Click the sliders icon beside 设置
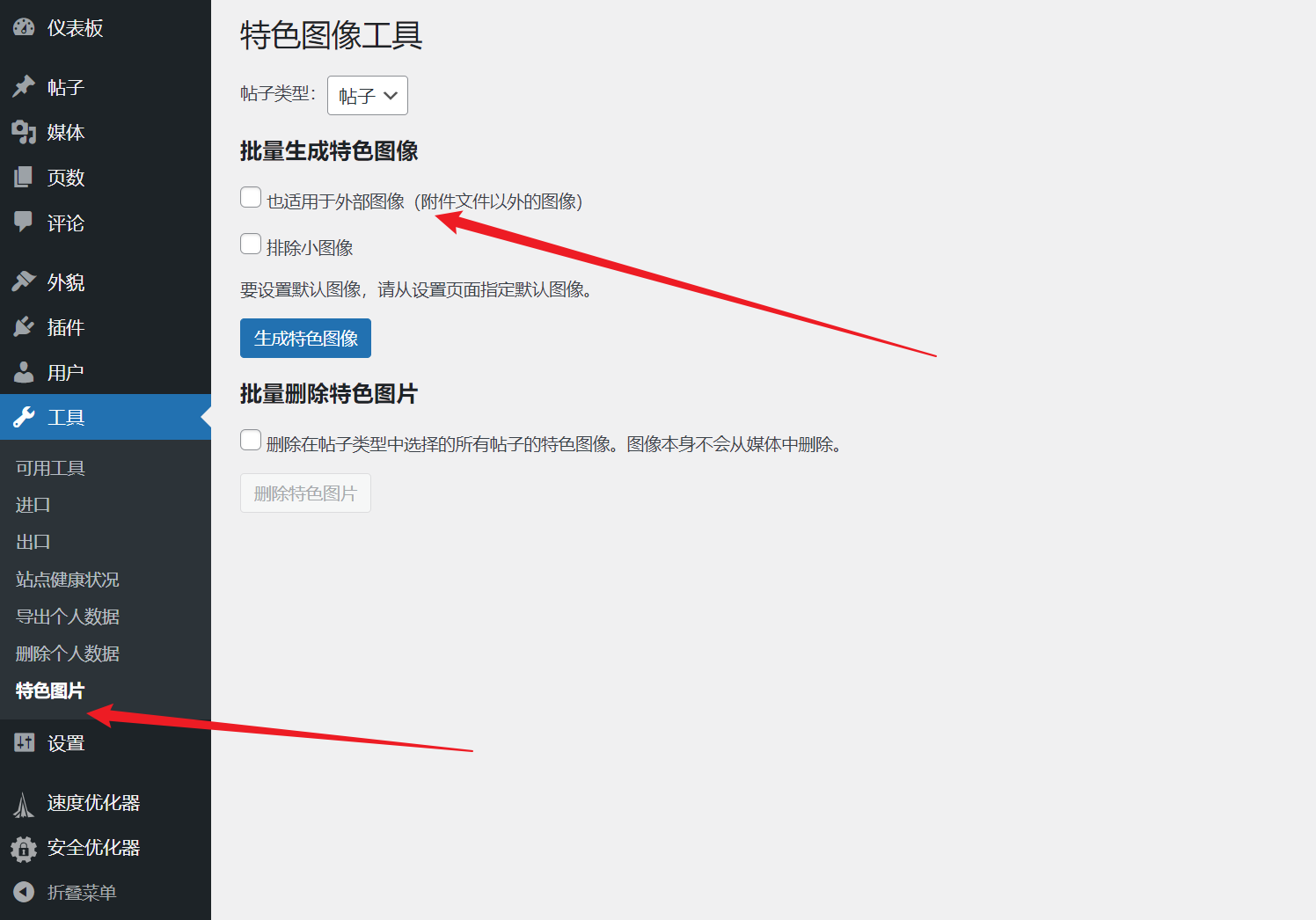 (x=24, y=743)
